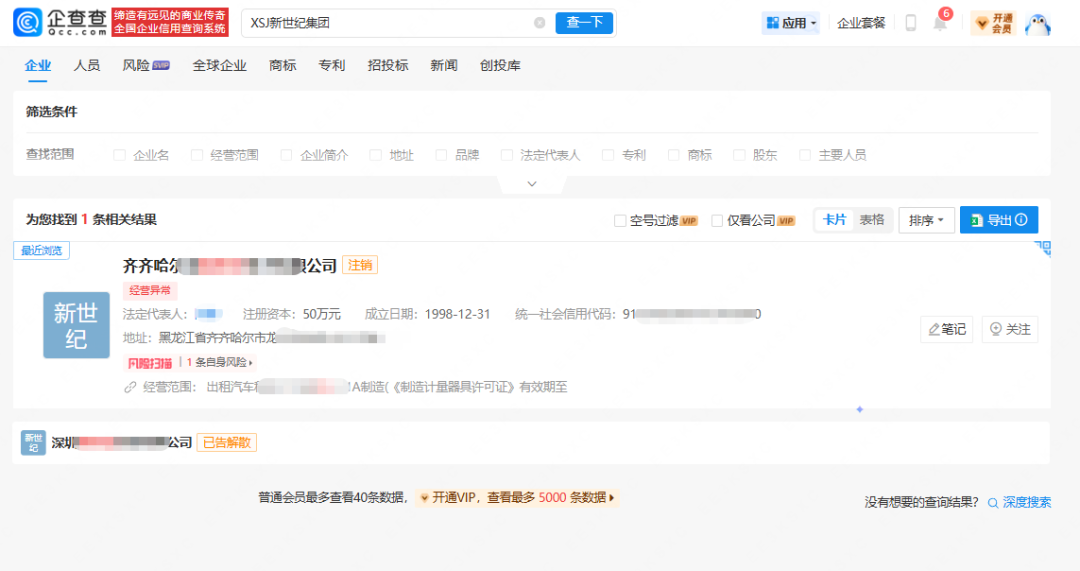Select the 新闻 tab

click(x=444, y=65)
